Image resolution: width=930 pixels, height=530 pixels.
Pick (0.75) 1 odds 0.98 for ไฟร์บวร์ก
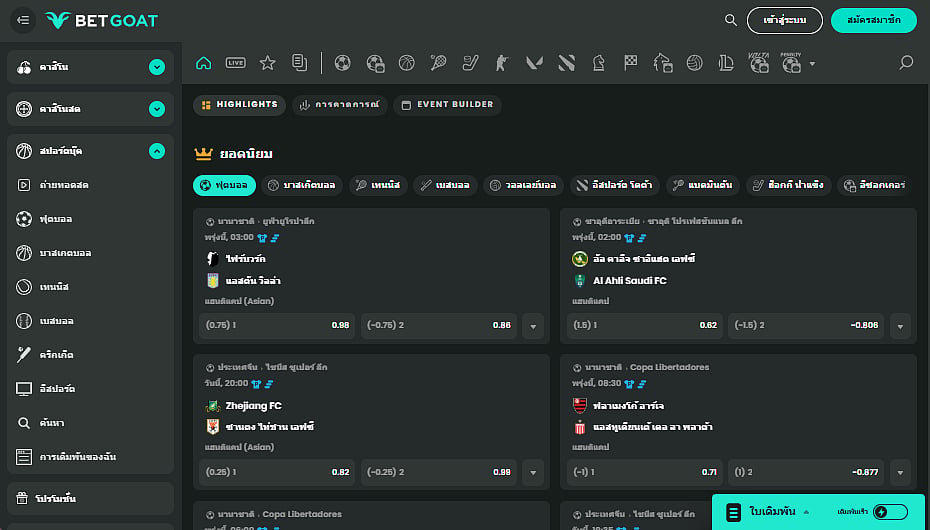277,326
